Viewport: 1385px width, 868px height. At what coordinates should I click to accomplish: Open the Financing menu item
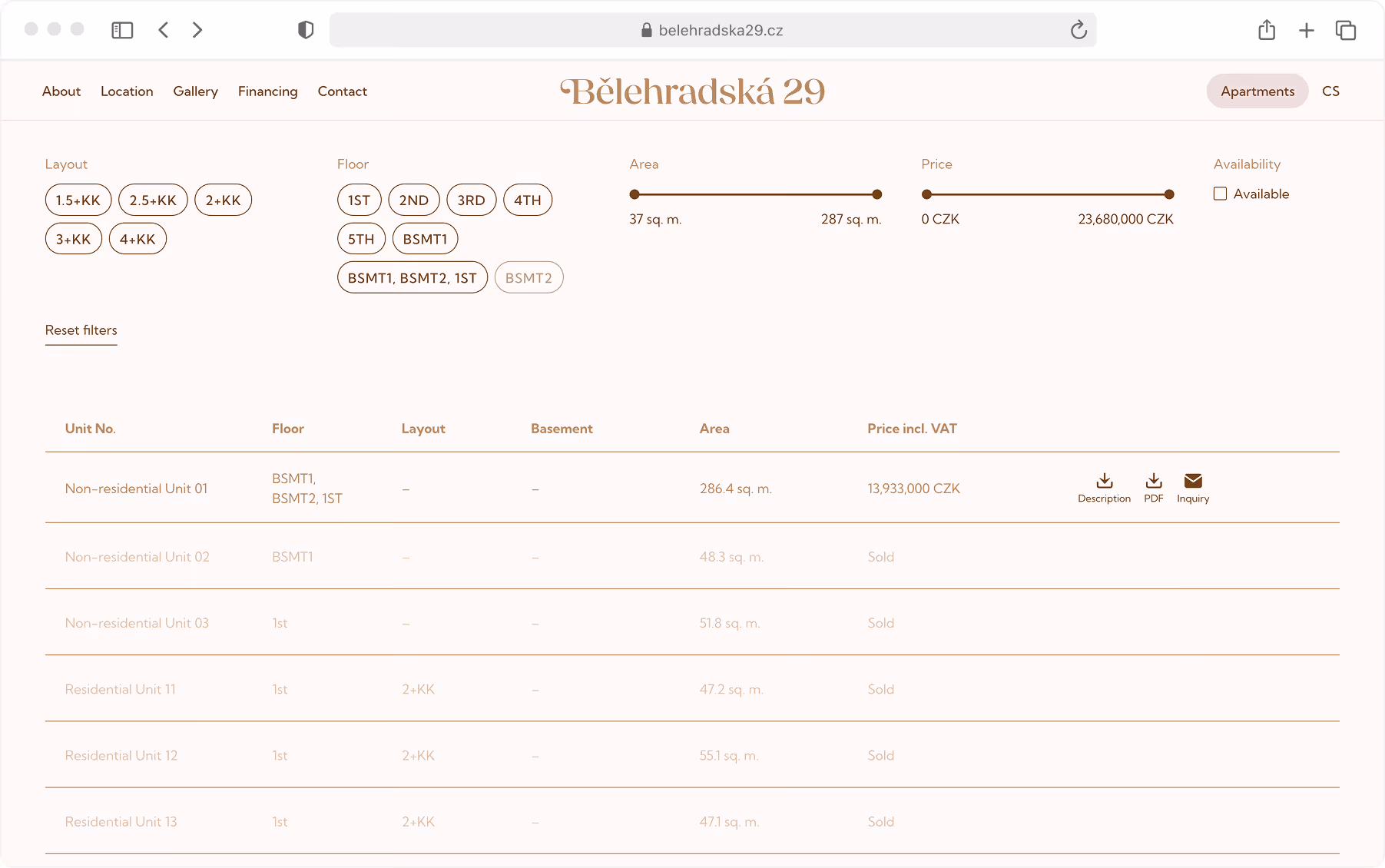(267, 91)
